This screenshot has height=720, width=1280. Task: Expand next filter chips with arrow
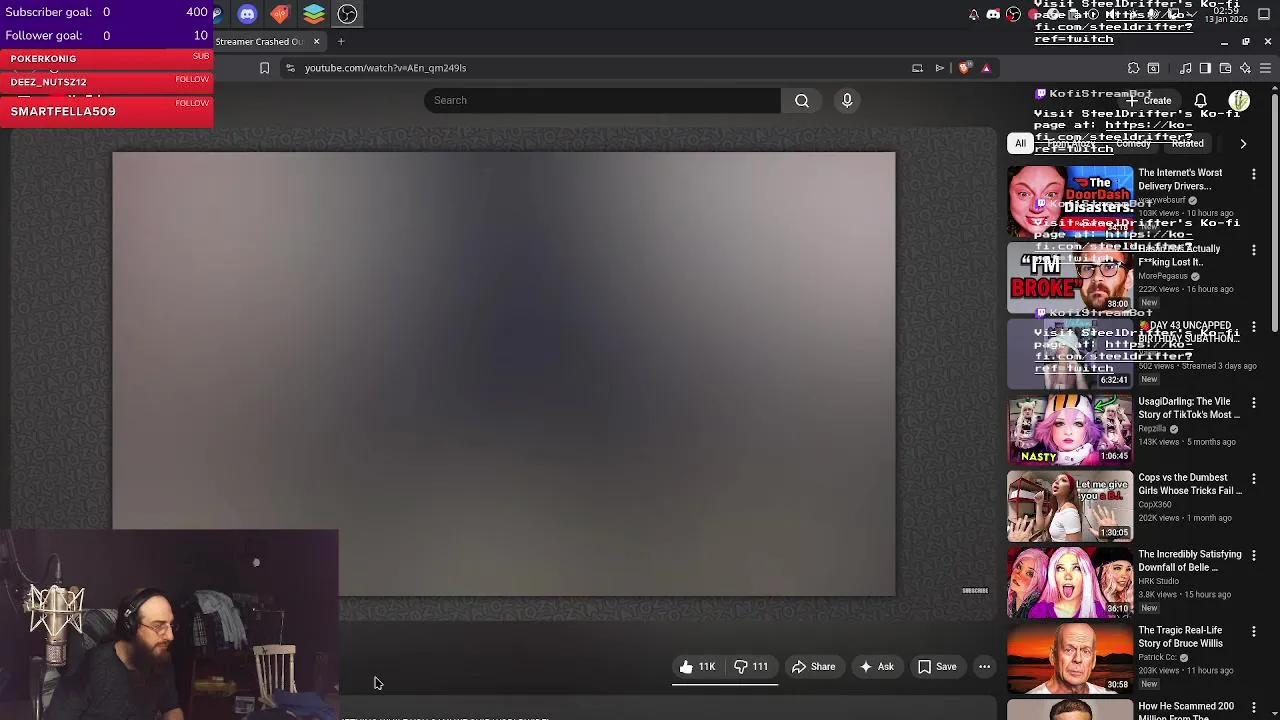coord(1243,144)
